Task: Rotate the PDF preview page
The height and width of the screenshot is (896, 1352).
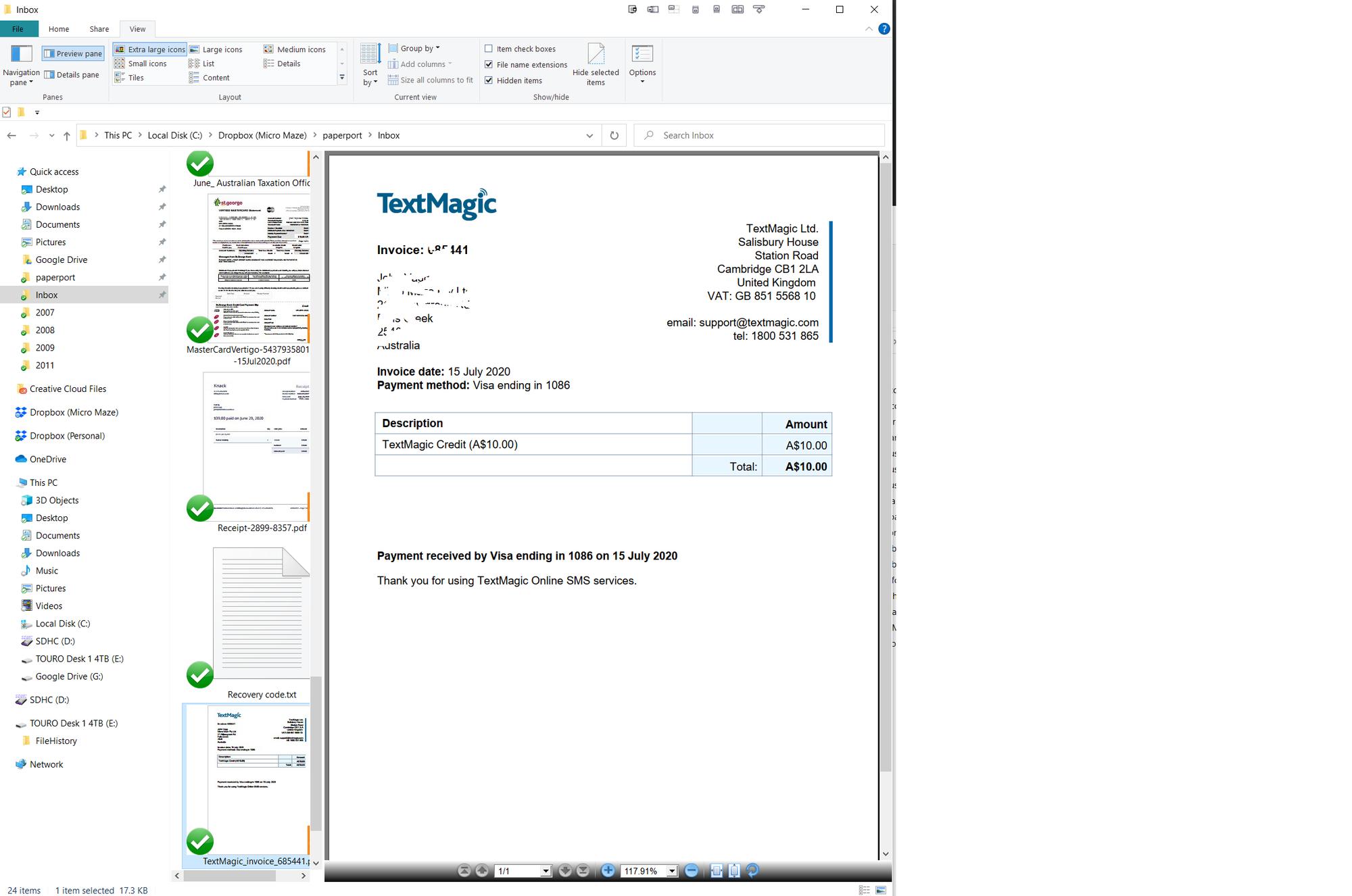Action: pos(752,870)
